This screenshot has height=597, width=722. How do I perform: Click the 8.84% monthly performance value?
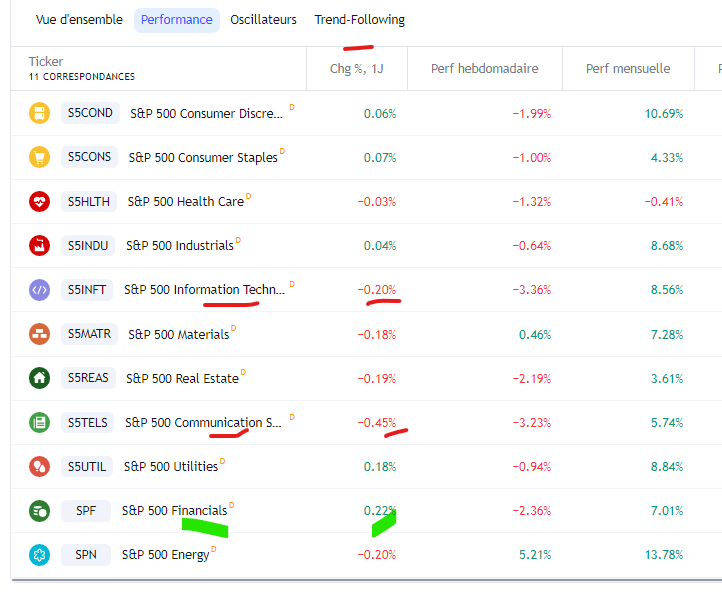click(667, 467)
